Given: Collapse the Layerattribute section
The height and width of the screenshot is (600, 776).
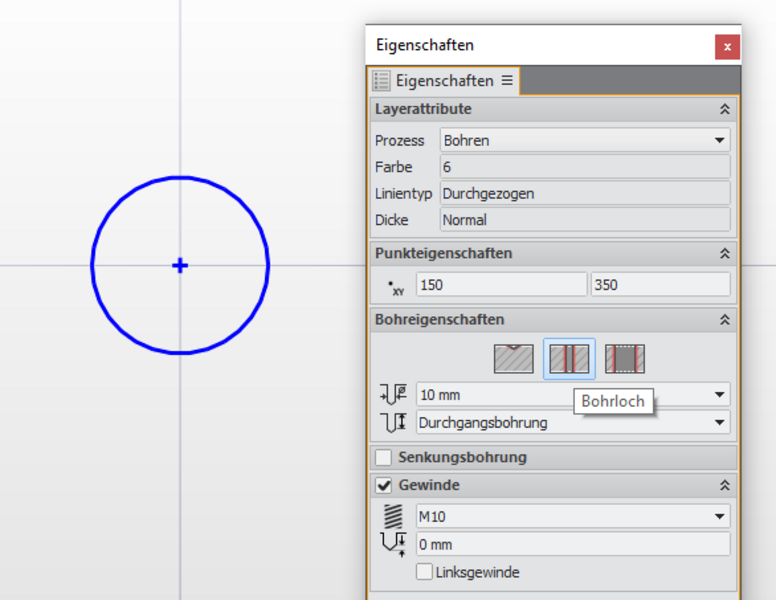Looking at the screenshot, I should [725, 109].
